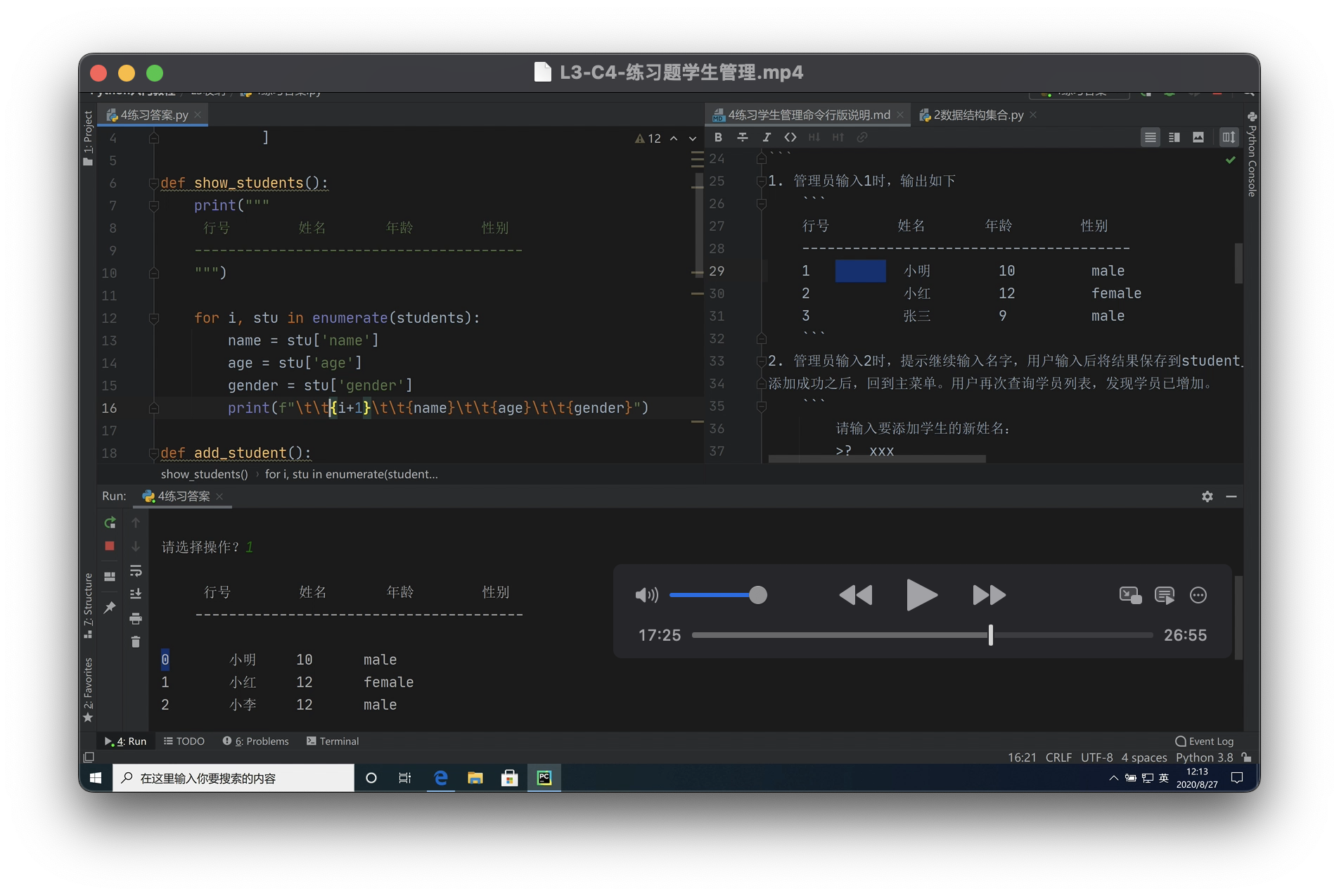
Task: Open the Project tool window tab
Action: click(88, 137)
